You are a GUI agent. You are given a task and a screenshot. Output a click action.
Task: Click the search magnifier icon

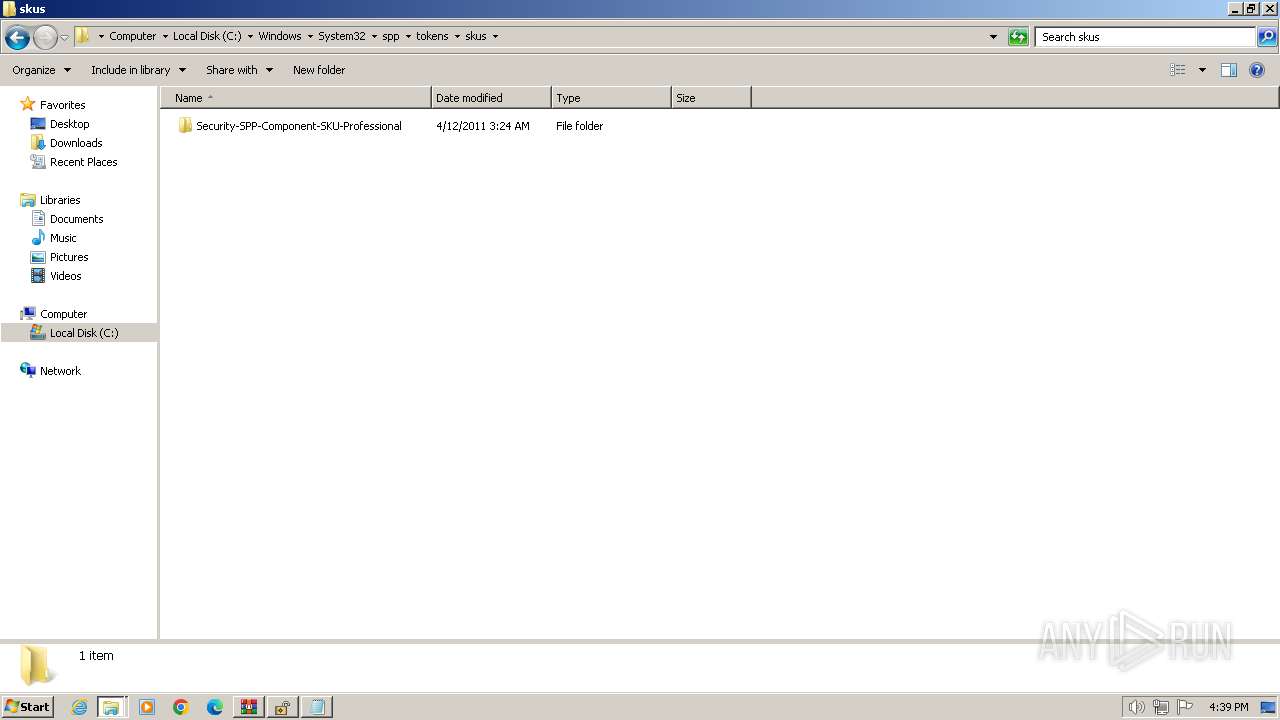pyautogui.click(x=1267, y=37)
